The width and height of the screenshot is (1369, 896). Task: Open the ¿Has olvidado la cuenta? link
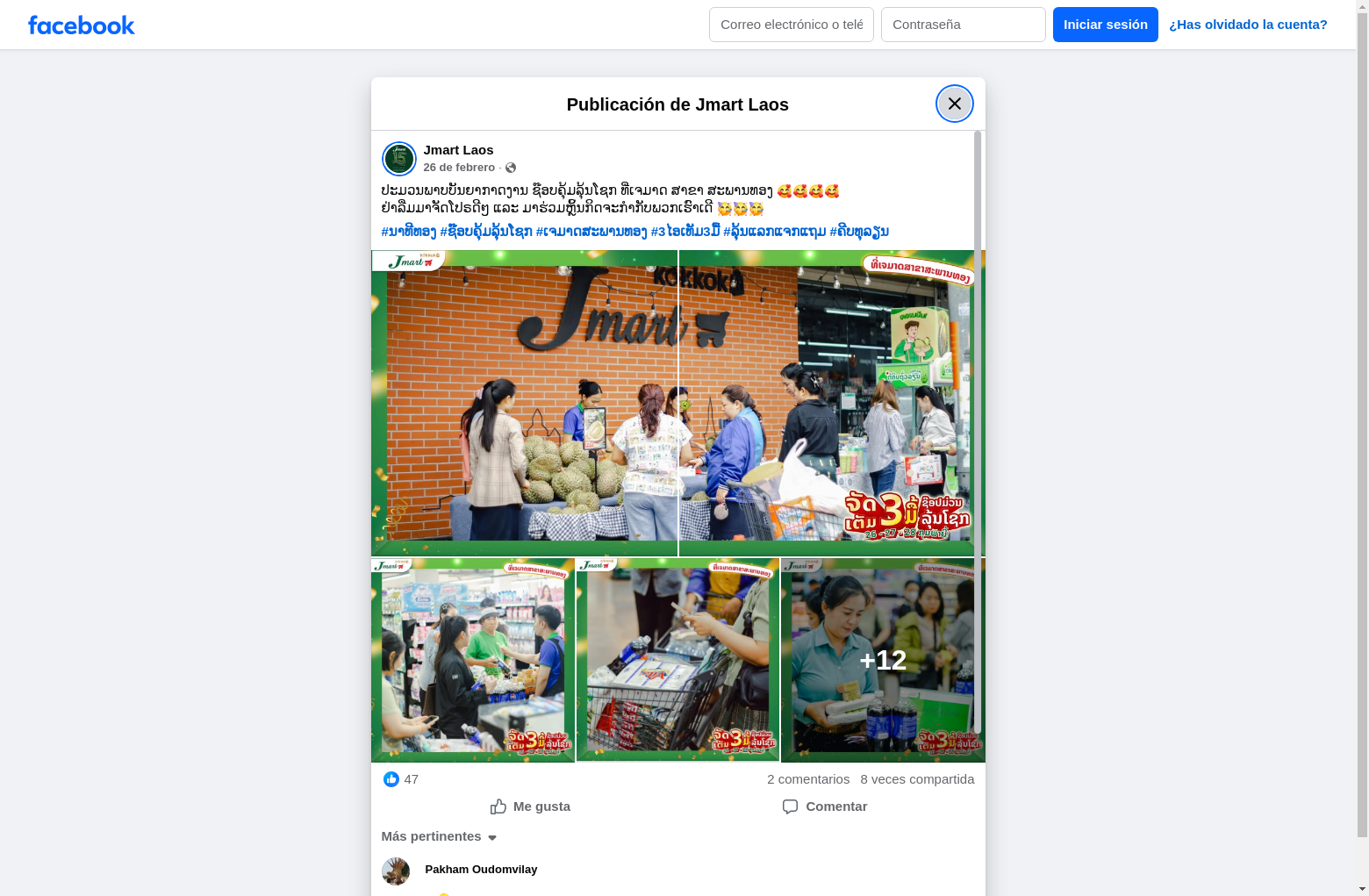[1248, 25]
